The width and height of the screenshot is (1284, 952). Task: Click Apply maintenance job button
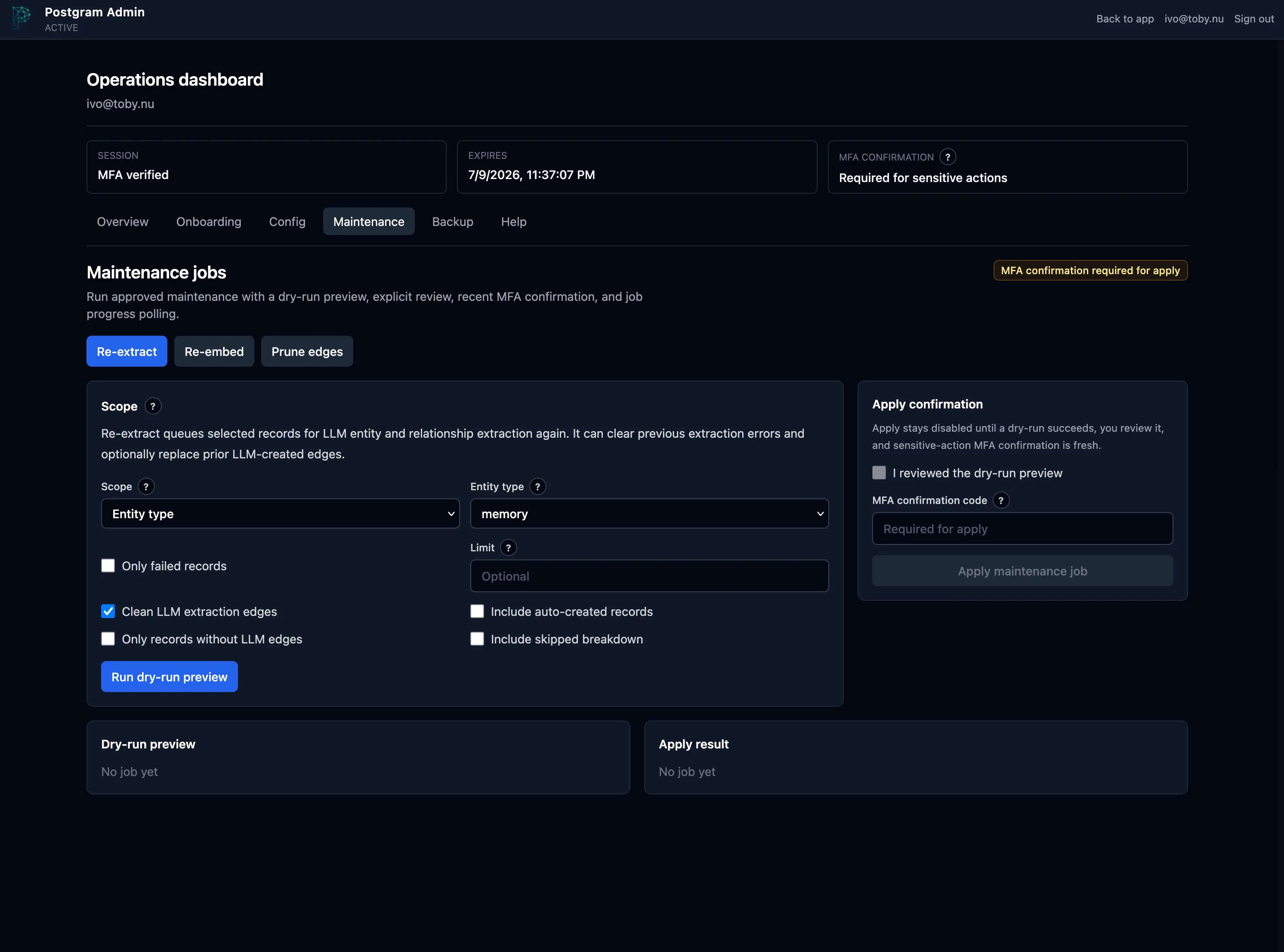(x=1022, y=571)
